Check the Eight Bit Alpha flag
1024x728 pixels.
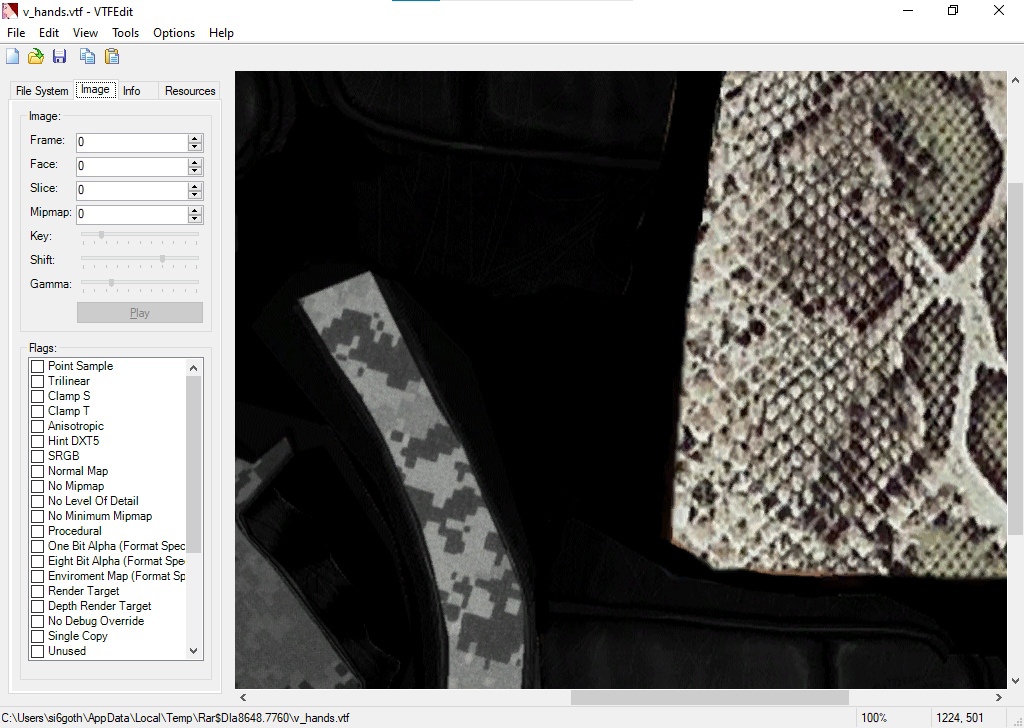(38, 562)
